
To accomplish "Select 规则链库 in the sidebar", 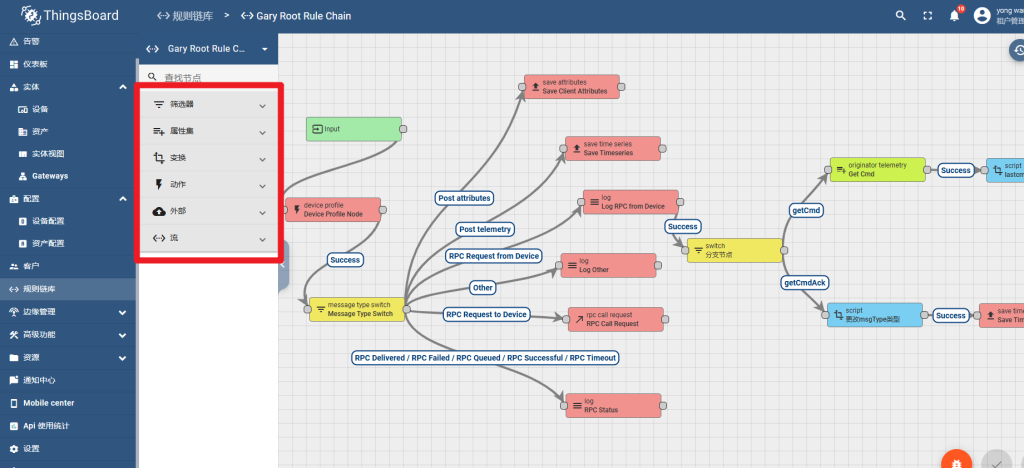I will coord(69,289).
